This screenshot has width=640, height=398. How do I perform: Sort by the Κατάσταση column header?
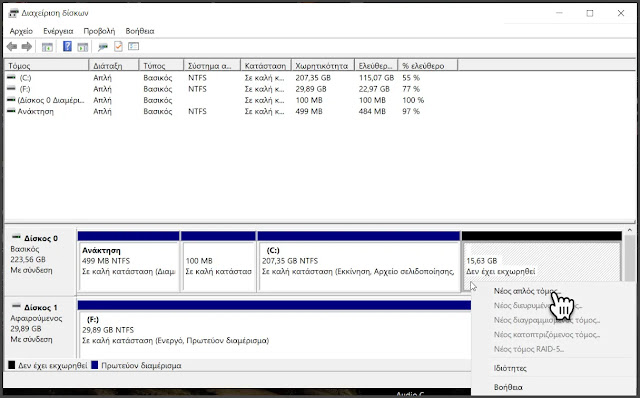click(x=266, y=65)
